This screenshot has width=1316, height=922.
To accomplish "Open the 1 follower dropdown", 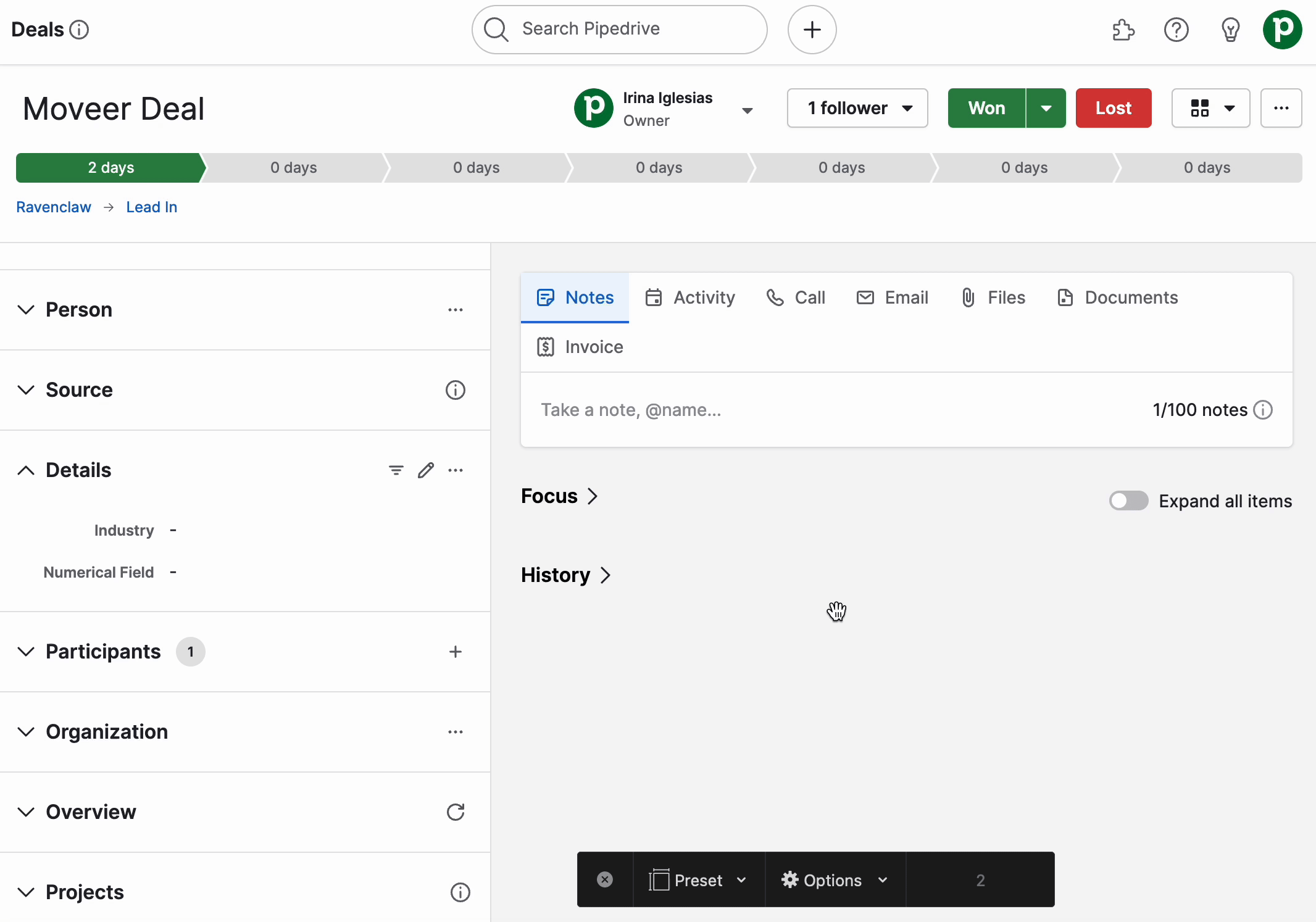I will click(x=857, y=108).
